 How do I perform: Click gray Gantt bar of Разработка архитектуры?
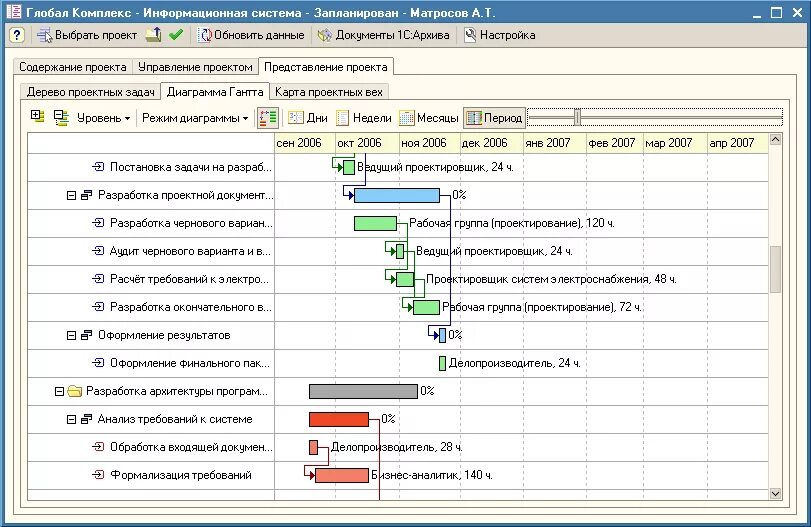pyautogui.click(x=363, y=391)
